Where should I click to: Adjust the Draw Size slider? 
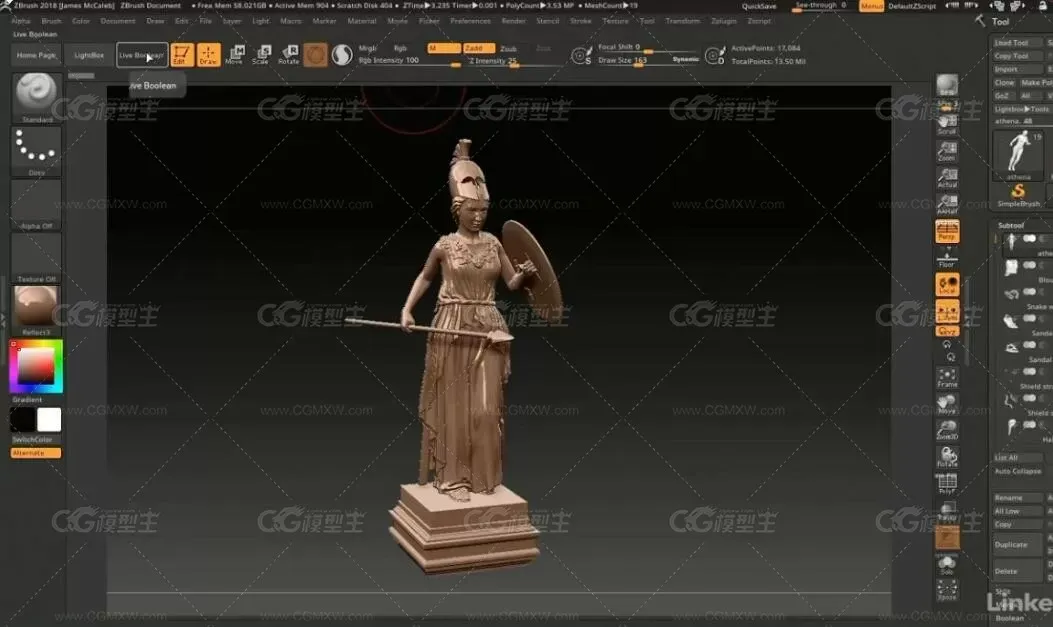click(x=647, y=60)
